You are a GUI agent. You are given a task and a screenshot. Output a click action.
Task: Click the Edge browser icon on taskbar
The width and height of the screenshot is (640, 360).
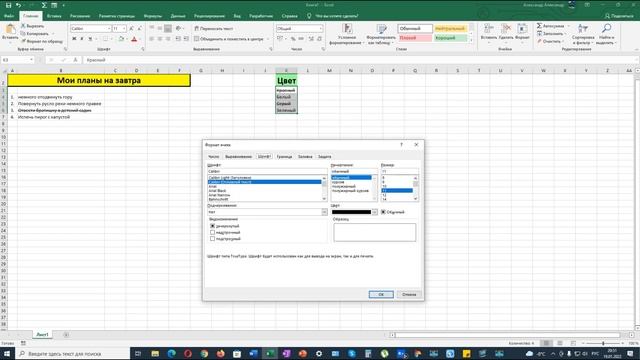pos(171,353)
